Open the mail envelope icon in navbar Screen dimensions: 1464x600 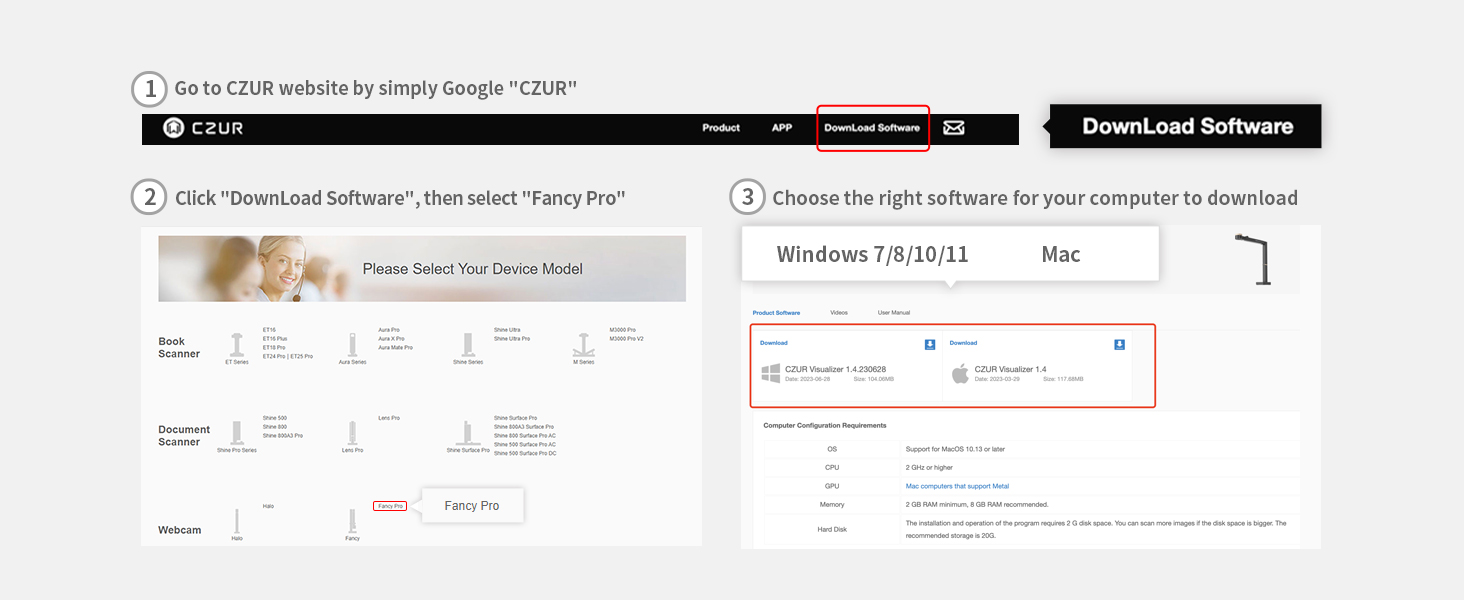click(x=954, y=128)
